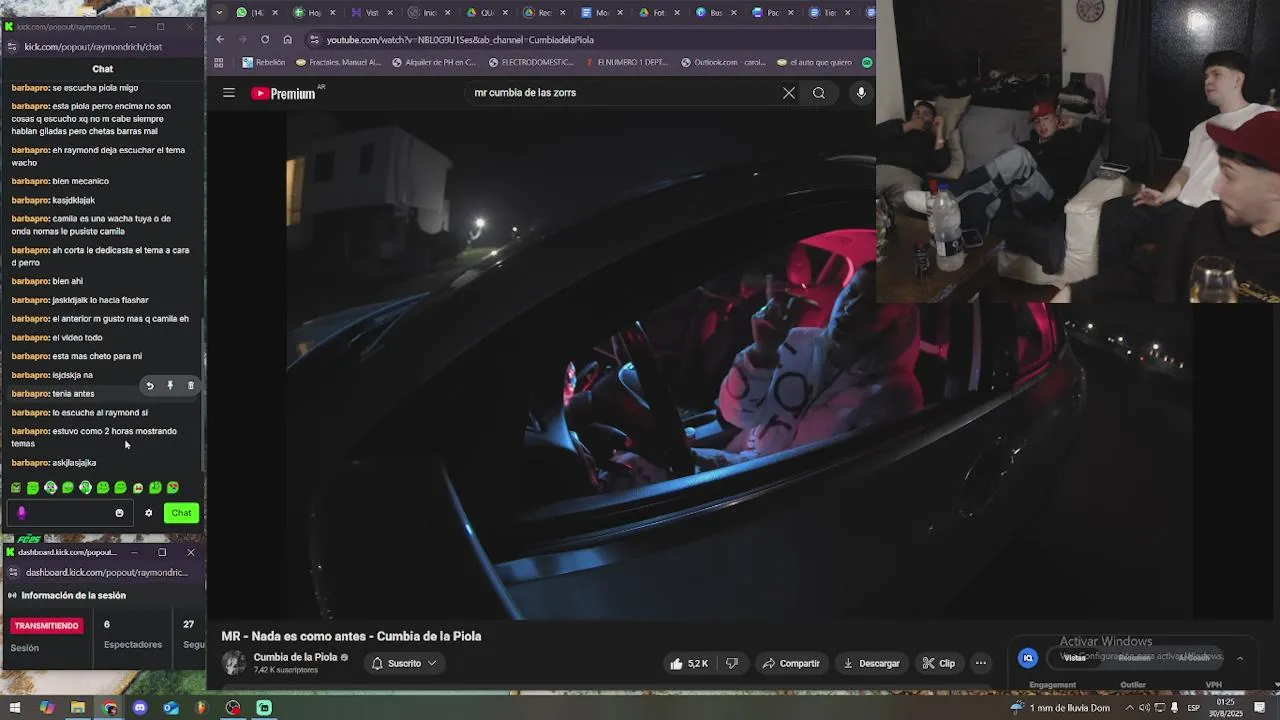This screenshot has width=1280, height=720.
Task: Click Kick chat scrollbar
Action: [203, 395]
